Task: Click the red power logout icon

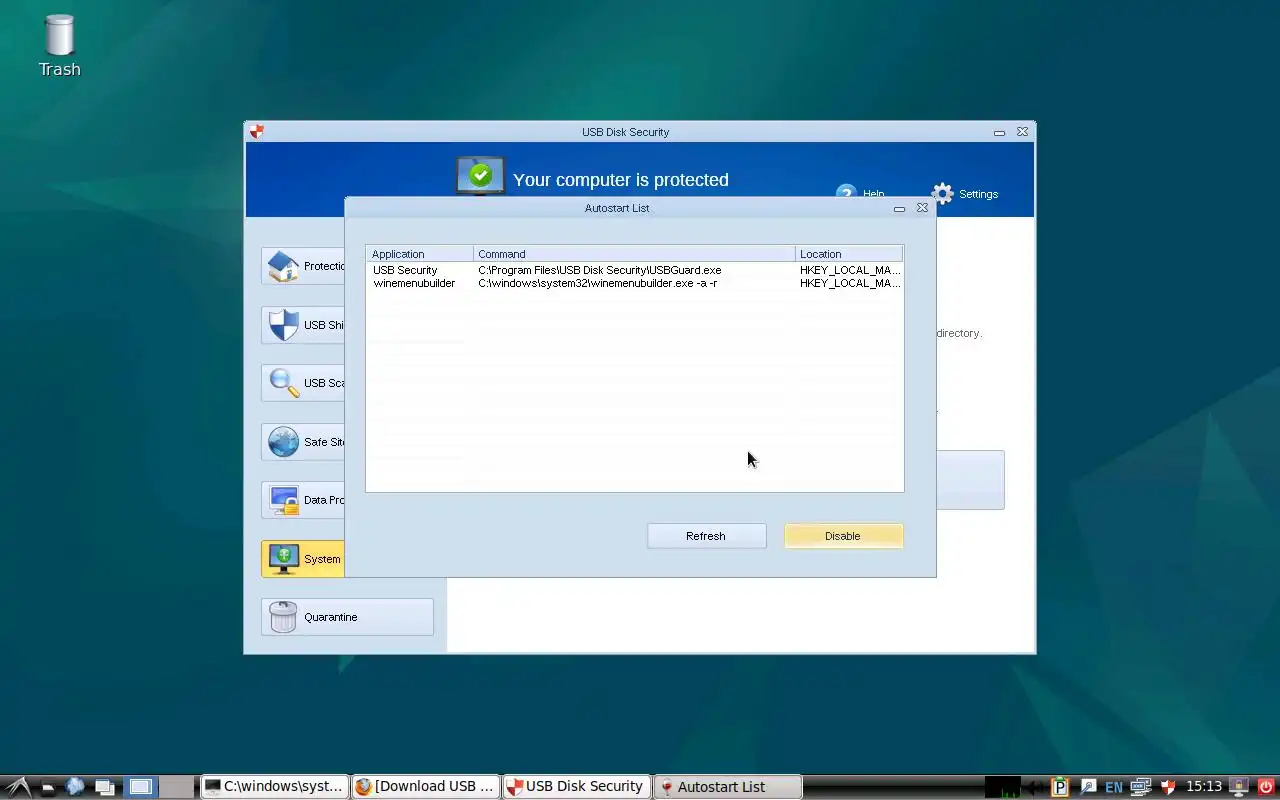Action: [1266, 787]
